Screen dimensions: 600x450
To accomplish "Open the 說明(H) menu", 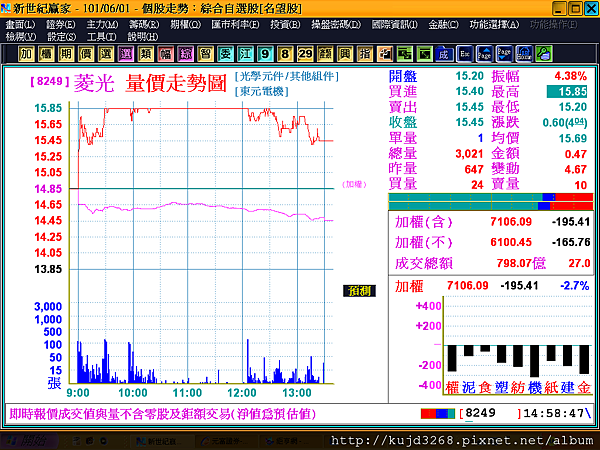I will 143,37.
